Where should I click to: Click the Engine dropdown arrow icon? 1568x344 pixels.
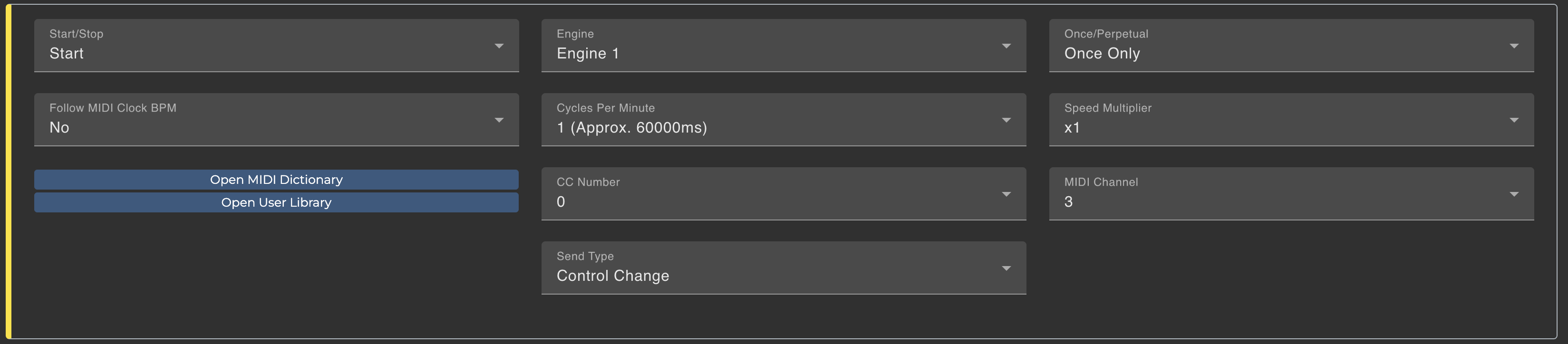(1006, 46)
